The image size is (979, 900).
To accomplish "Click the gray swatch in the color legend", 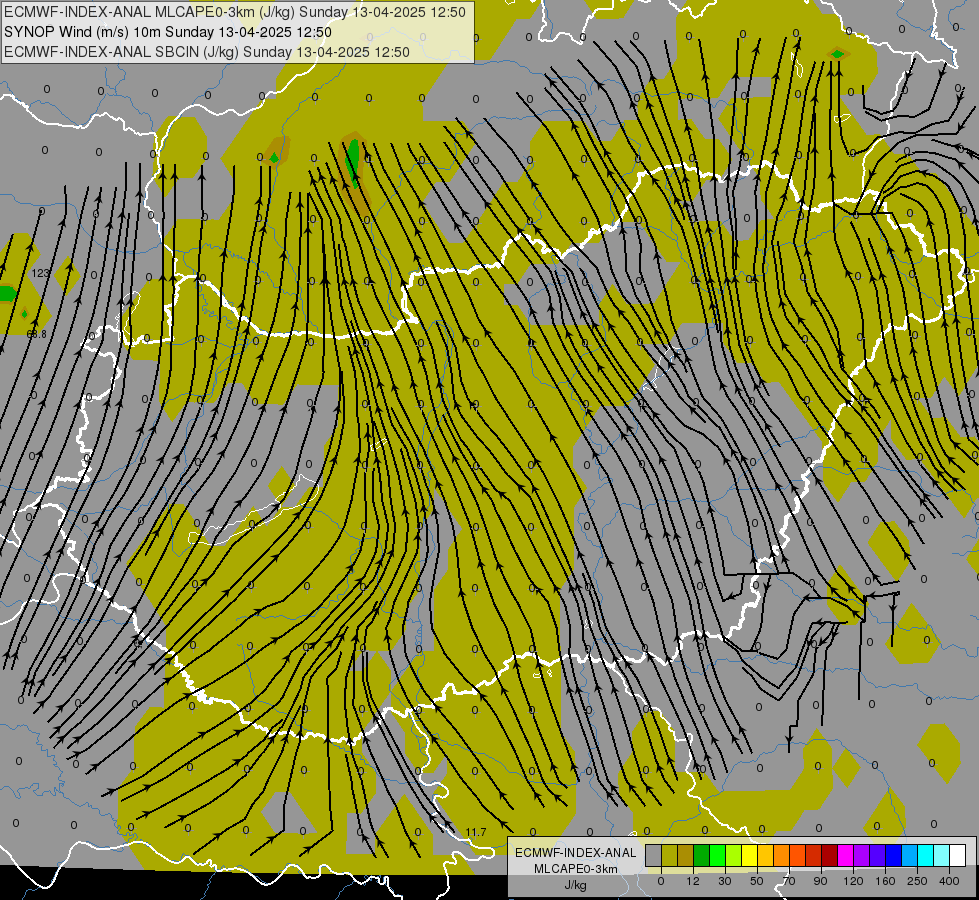I will tap(654, 855).
